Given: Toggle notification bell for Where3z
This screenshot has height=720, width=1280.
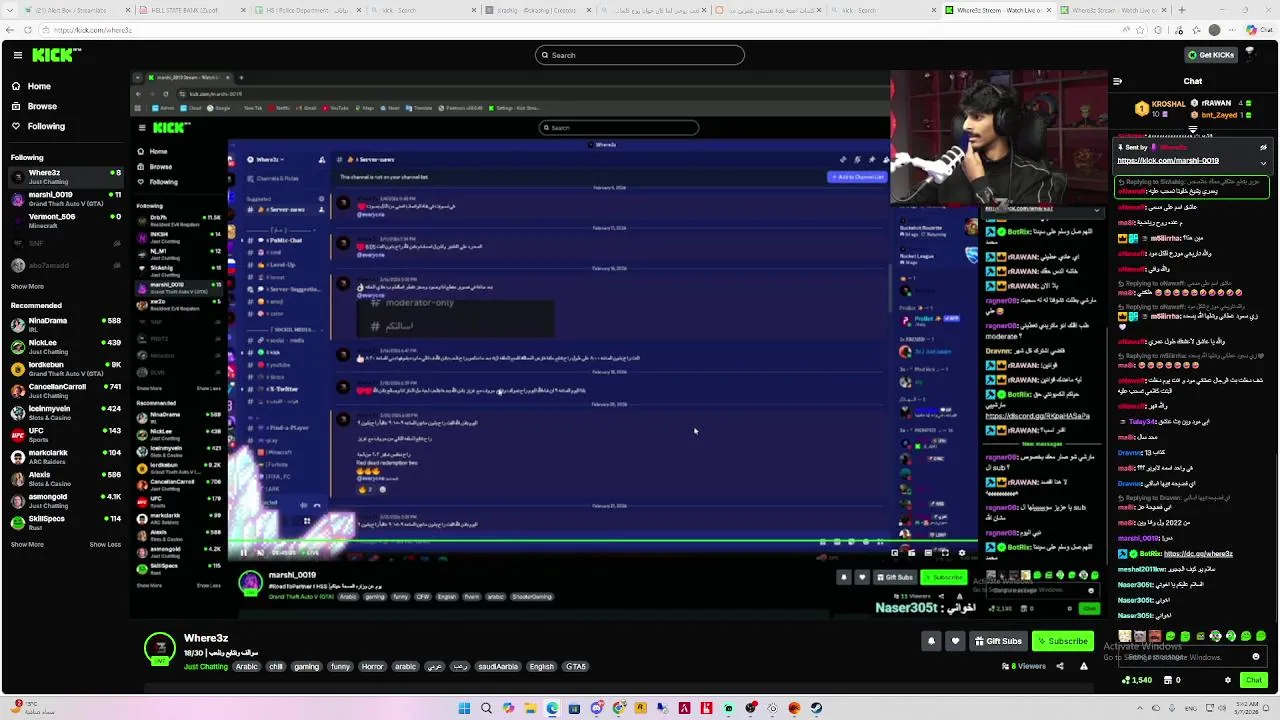Looking at the screenshot, I should tap(931, 641).
